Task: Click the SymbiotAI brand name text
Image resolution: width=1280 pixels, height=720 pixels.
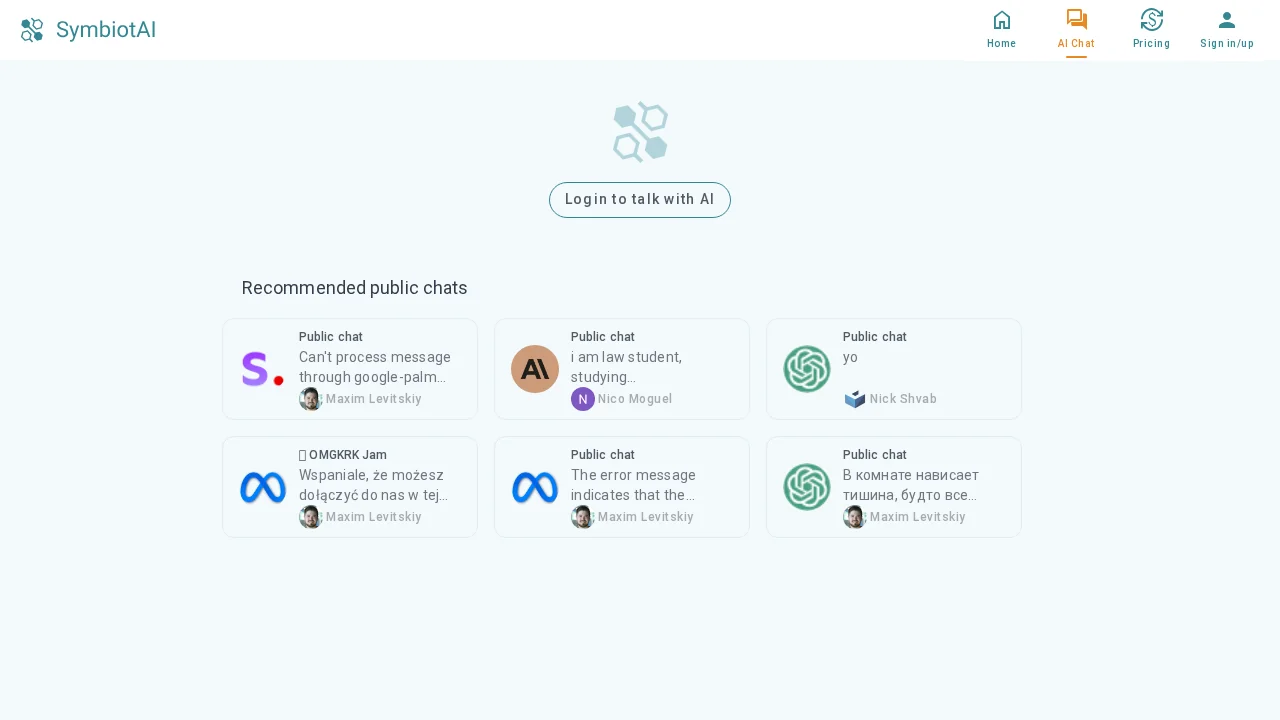Action: tap(106, 30)
